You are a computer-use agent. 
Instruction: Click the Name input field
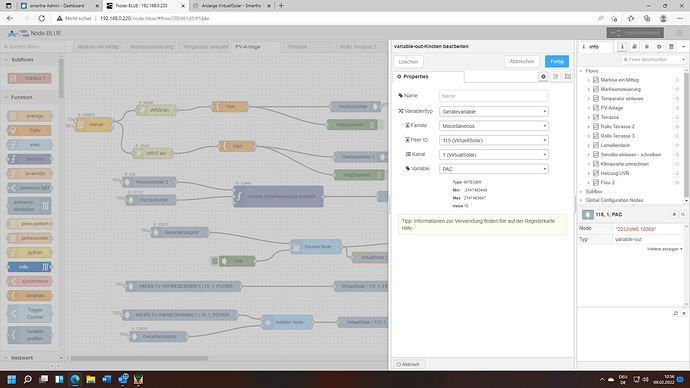tap(494, 96)
